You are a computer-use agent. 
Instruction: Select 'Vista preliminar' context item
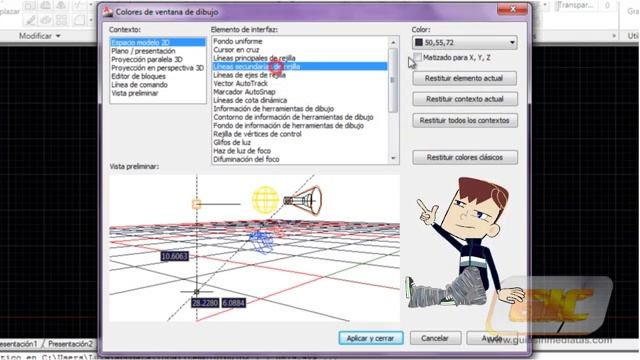(135, 93)
